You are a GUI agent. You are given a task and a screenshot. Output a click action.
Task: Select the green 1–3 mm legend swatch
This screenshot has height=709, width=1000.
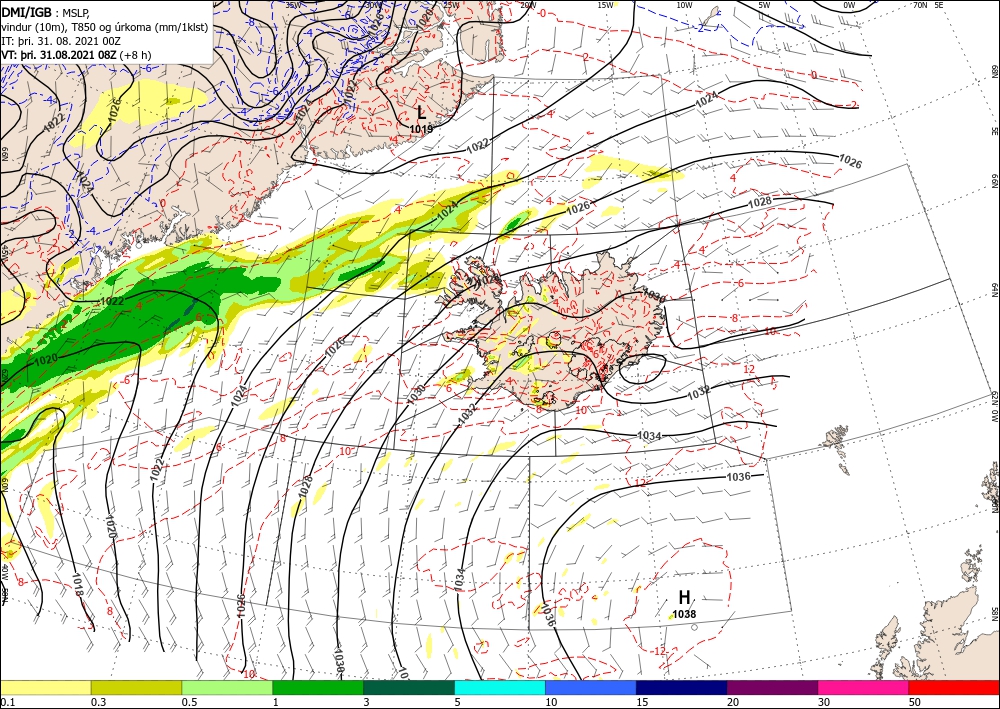point(318,687)
